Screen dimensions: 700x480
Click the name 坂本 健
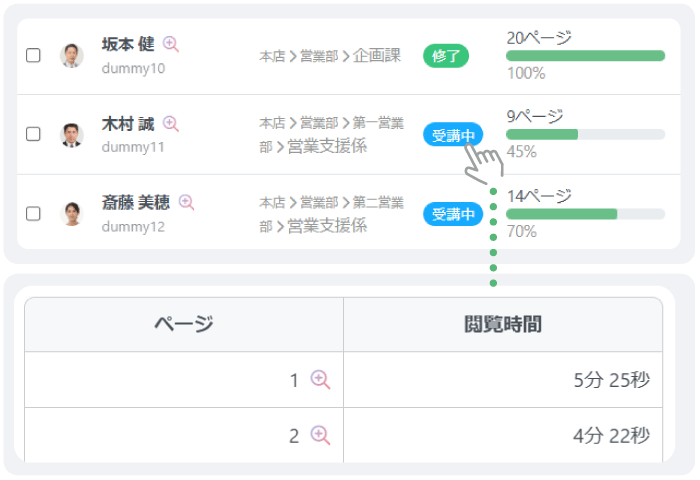(x=128, y=44)
